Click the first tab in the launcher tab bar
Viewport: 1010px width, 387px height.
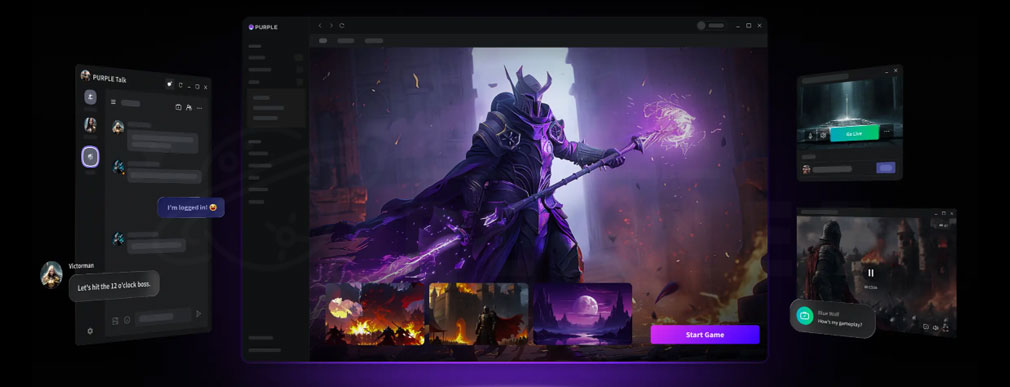tap(323, 41)
